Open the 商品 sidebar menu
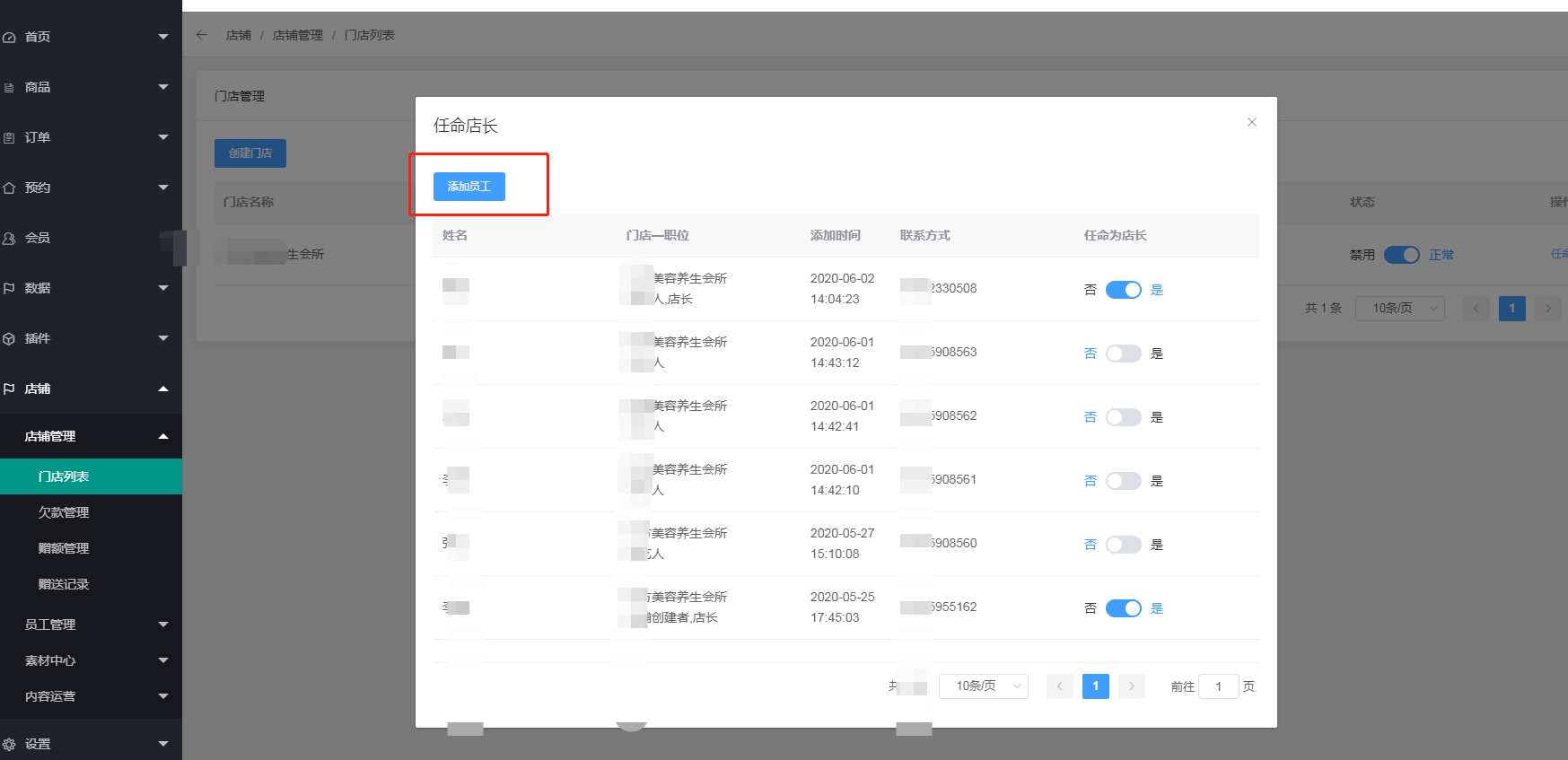The height and width of the screenshot is (760, 1568). tap(91, 87)
